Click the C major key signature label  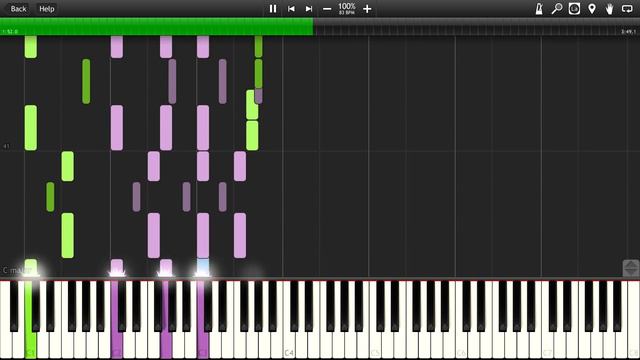(17, 270)
